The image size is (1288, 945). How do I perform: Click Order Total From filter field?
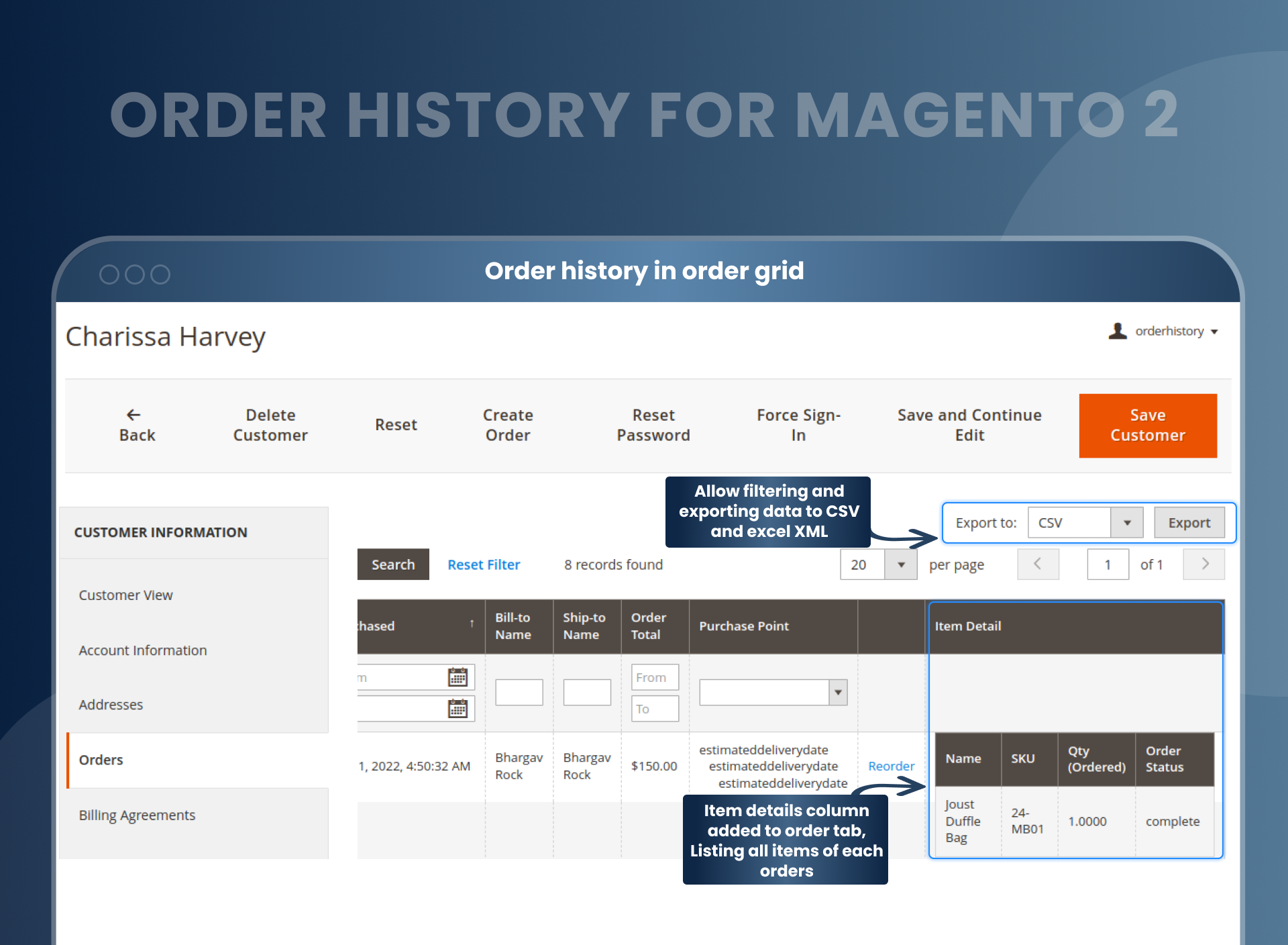(655, 677)
